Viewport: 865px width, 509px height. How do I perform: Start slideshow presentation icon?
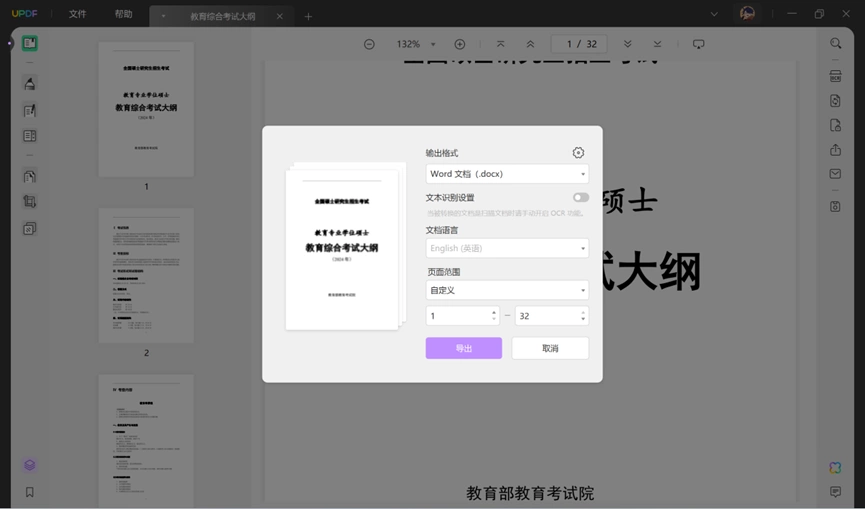[x=698, y=44]
